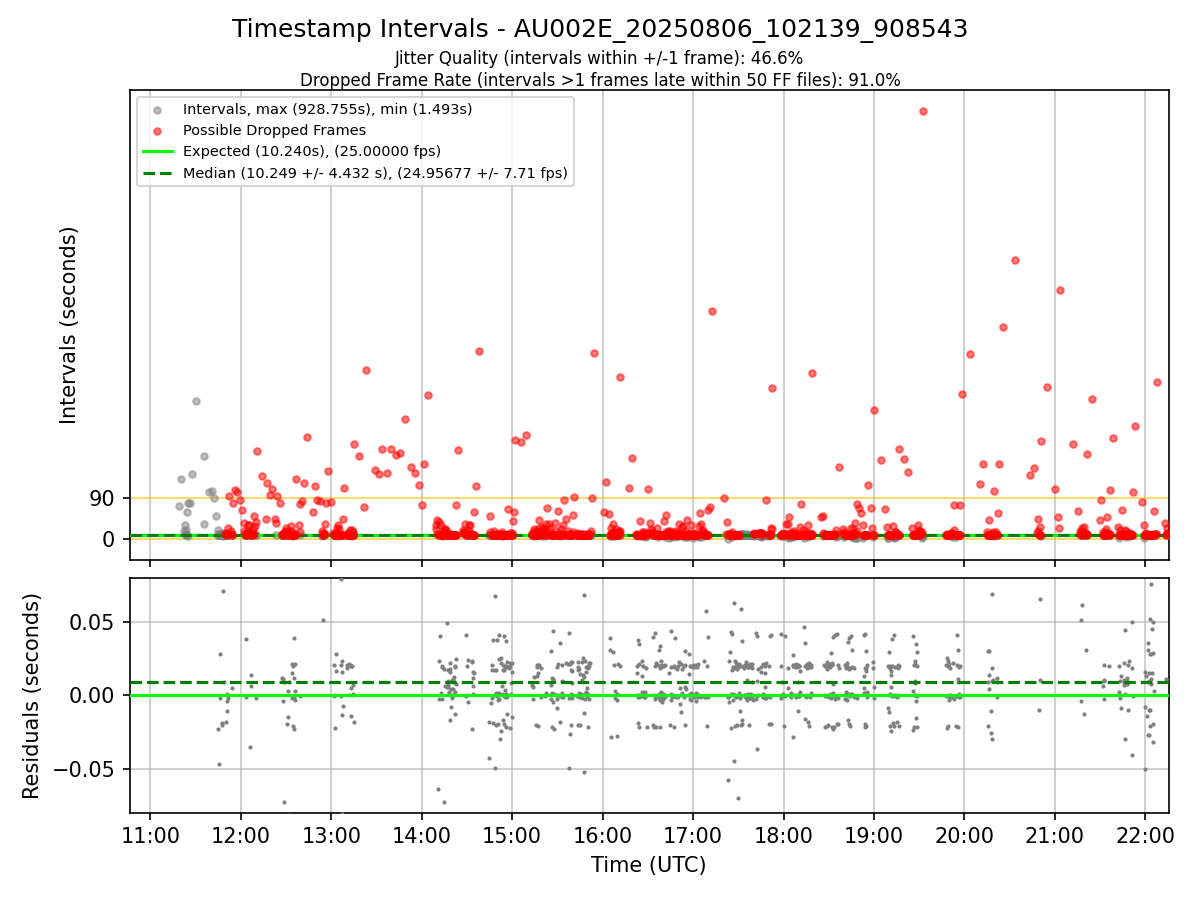Click the '12:00' time tick label
The height and width of the screenshot is (900, 1200).
[x=241, y=834]
